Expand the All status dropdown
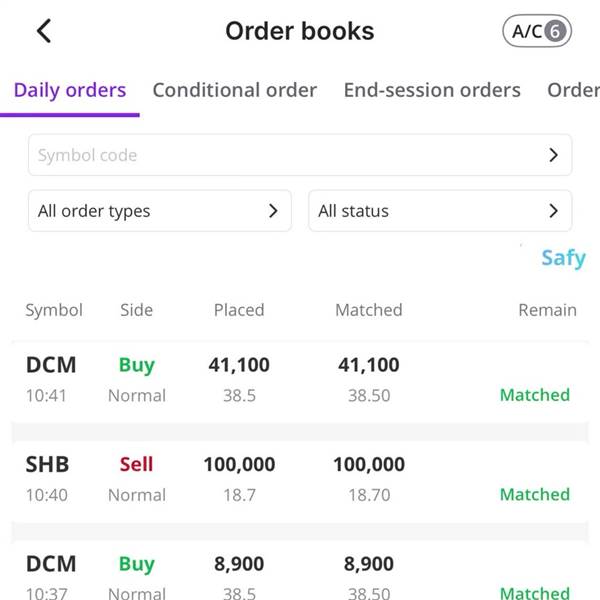The height and width of the screenshot is (600, 600). (440, 211)
